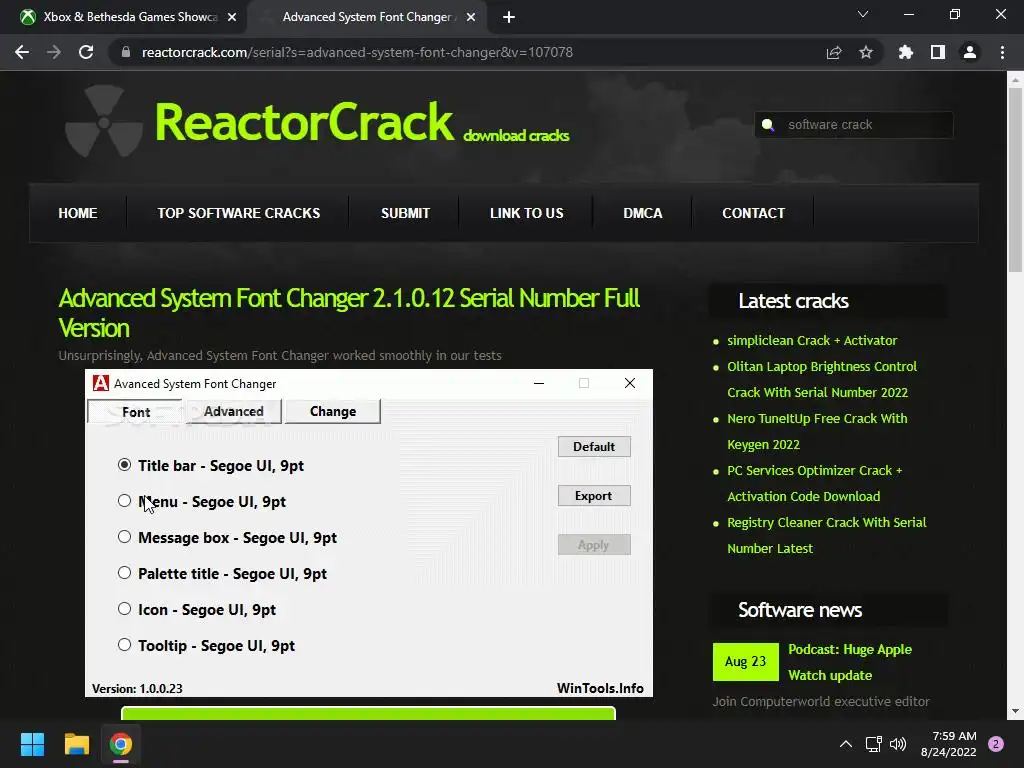Open the LINK TO US page
This screenshot has height=768, width=1024.
click(526, 213)
